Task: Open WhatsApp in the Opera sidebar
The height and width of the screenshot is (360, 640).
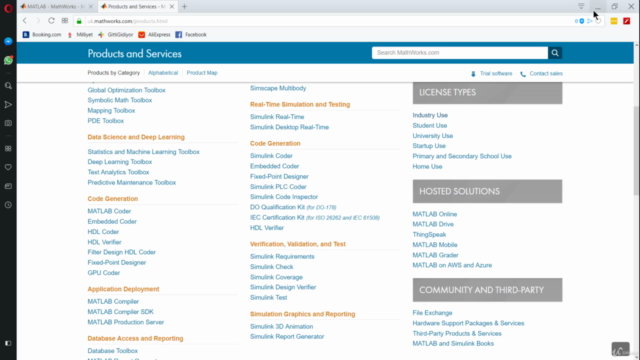Action: 8,60
